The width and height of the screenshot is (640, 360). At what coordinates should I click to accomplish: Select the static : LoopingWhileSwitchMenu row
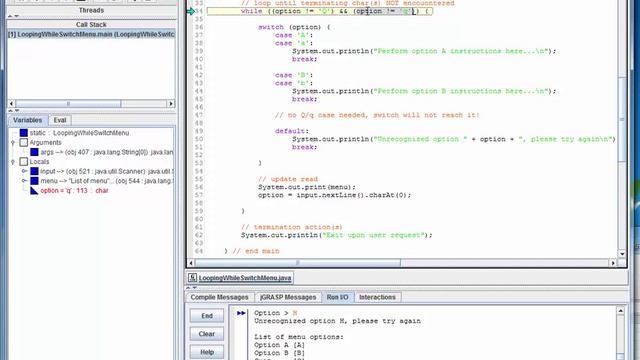point(79,133)
